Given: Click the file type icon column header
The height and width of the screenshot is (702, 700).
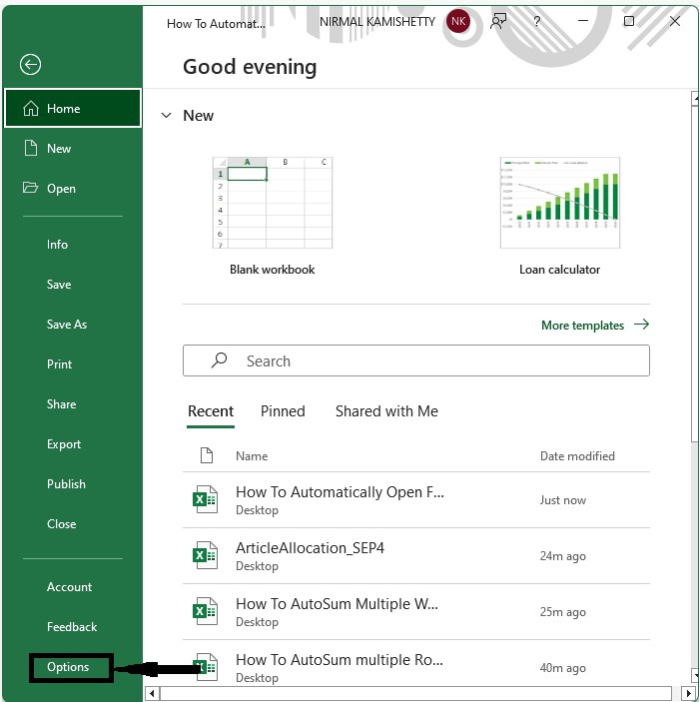Looking at the screenshot, I should click(206, 455).
